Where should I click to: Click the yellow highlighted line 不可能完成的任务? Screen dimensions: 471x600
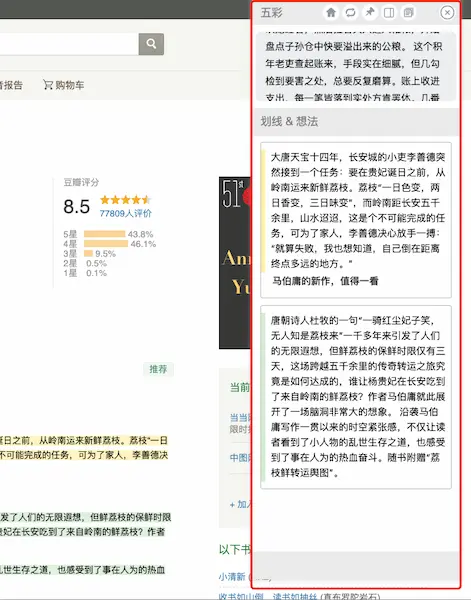point(36,455)
